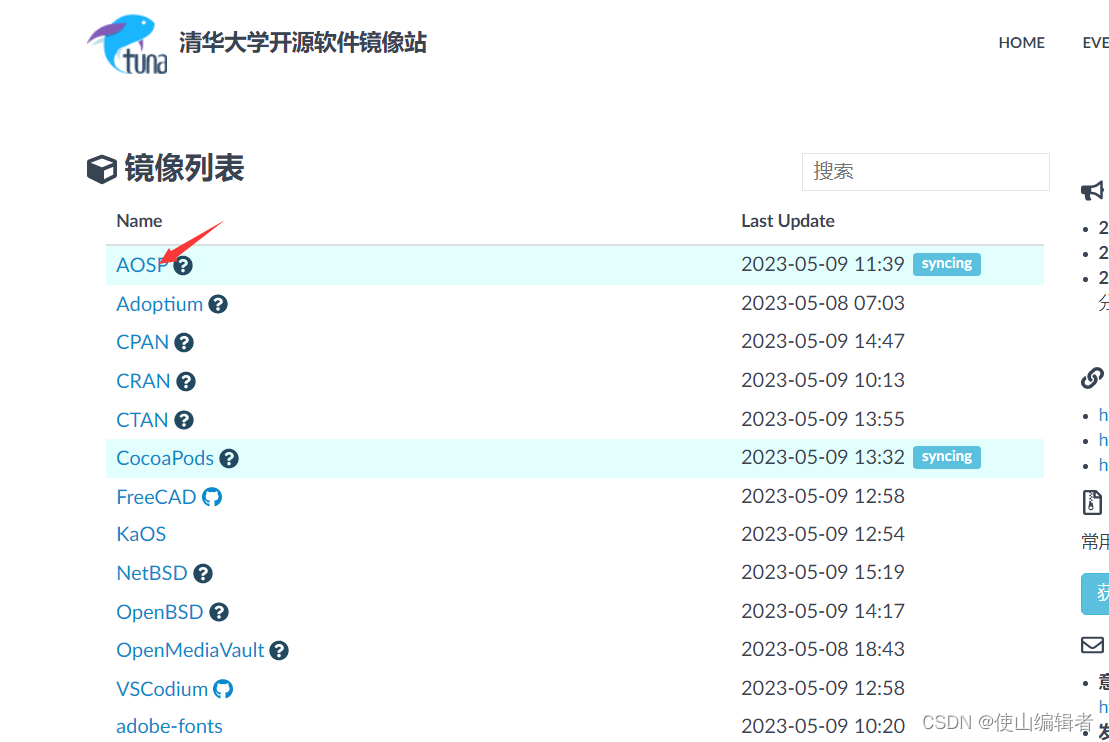Open the KaOS mirror link
Image resolution: width=1109 pixels, height=742 pixels.
[141, 534]
